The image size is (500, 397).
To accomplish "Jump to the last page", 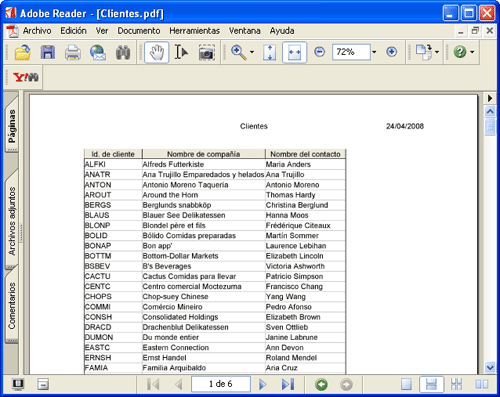I will 288,384.
